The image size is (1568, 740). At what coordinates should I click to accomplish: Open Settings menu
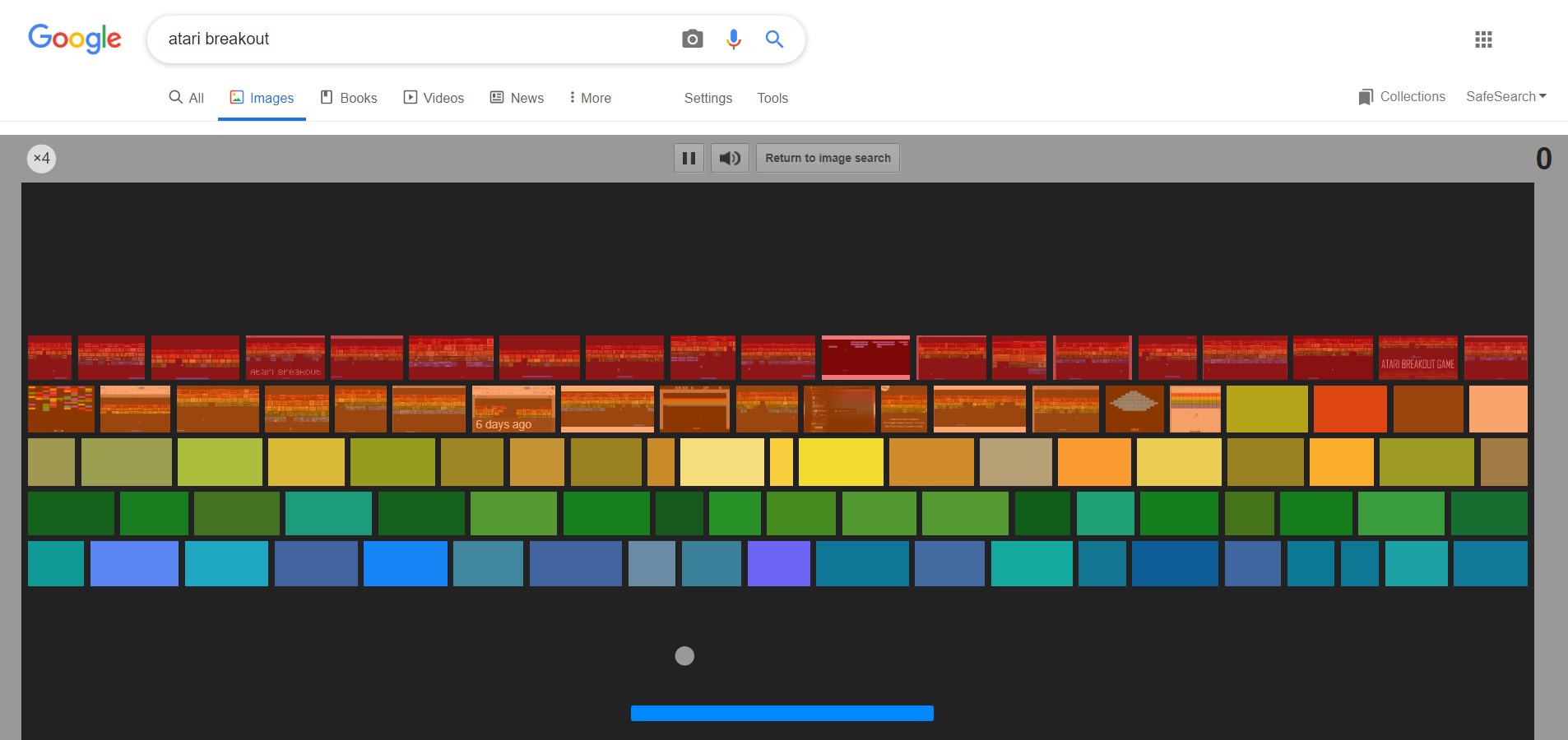pyautogui.click(x=708, y=98)
